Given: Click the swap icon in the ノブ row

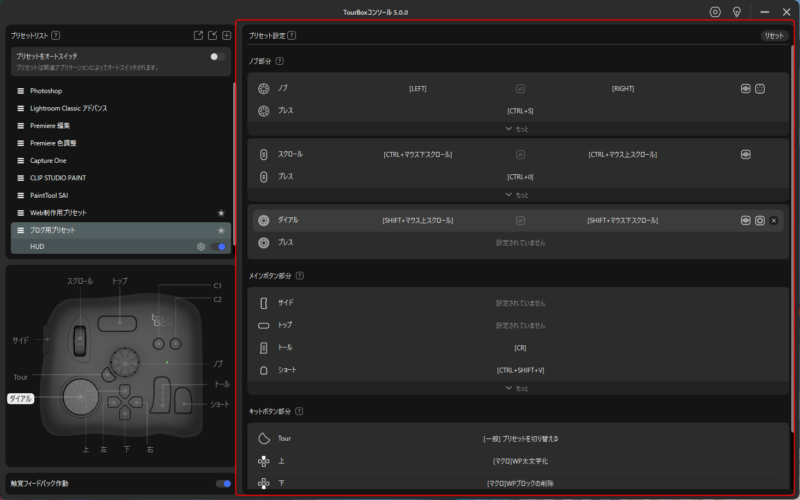Looking at the screenshot, I should click(x=520, y=89).
